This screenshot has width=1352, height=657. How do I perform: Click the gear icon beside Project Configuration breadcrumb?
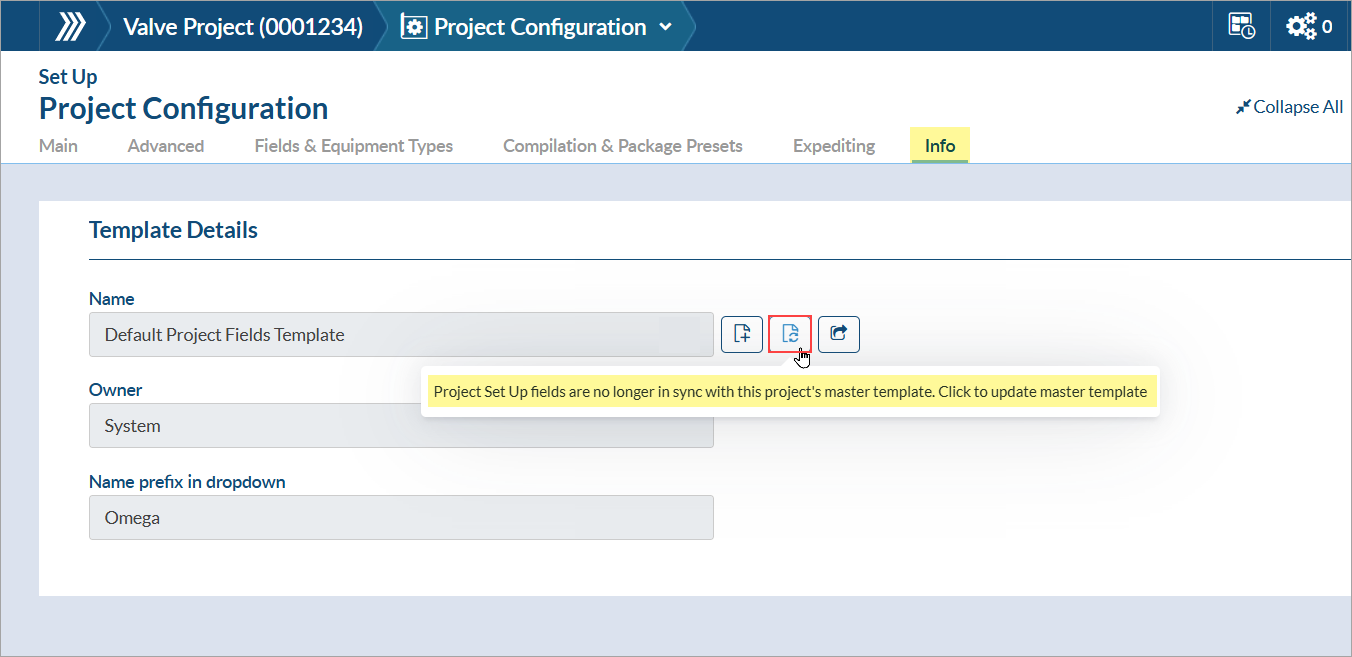(414, 27)
